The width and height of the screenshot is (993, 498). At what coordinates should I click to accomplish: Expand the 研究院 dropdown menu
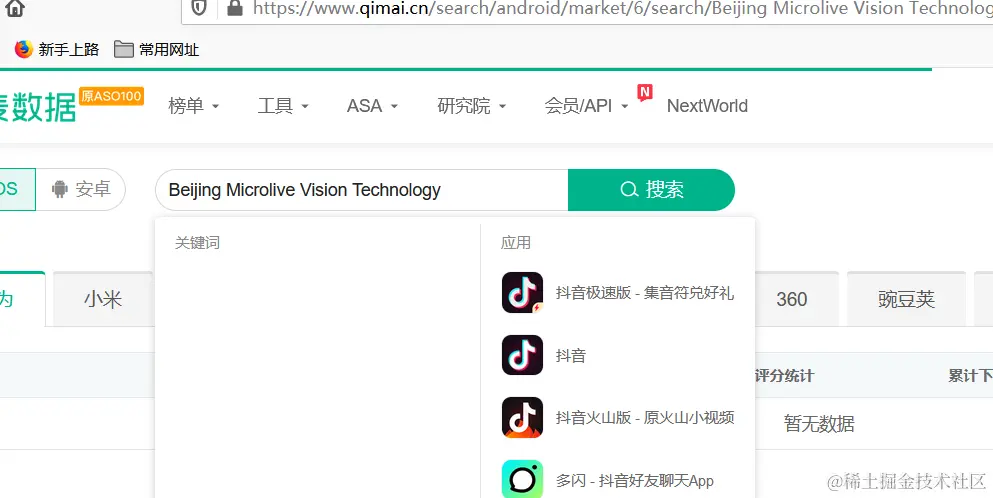[x=472, y=106]
